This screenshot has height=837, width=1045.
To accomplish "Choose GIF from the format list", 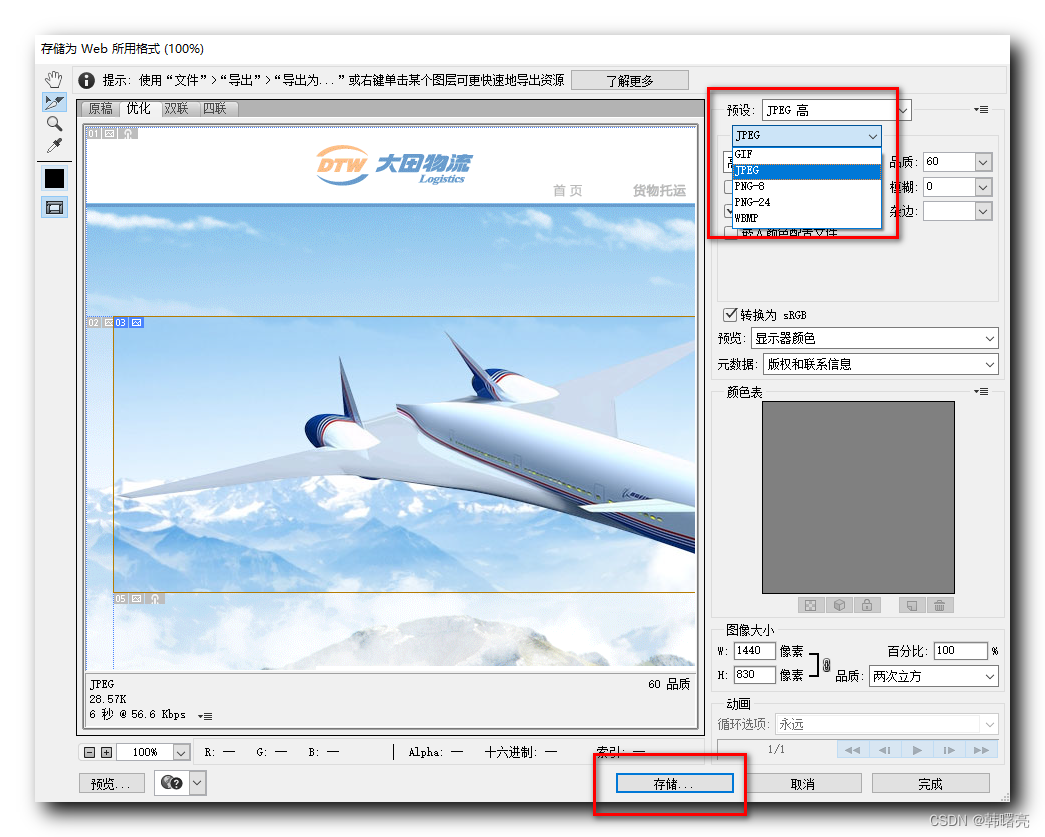I will [x=806, y=154].
